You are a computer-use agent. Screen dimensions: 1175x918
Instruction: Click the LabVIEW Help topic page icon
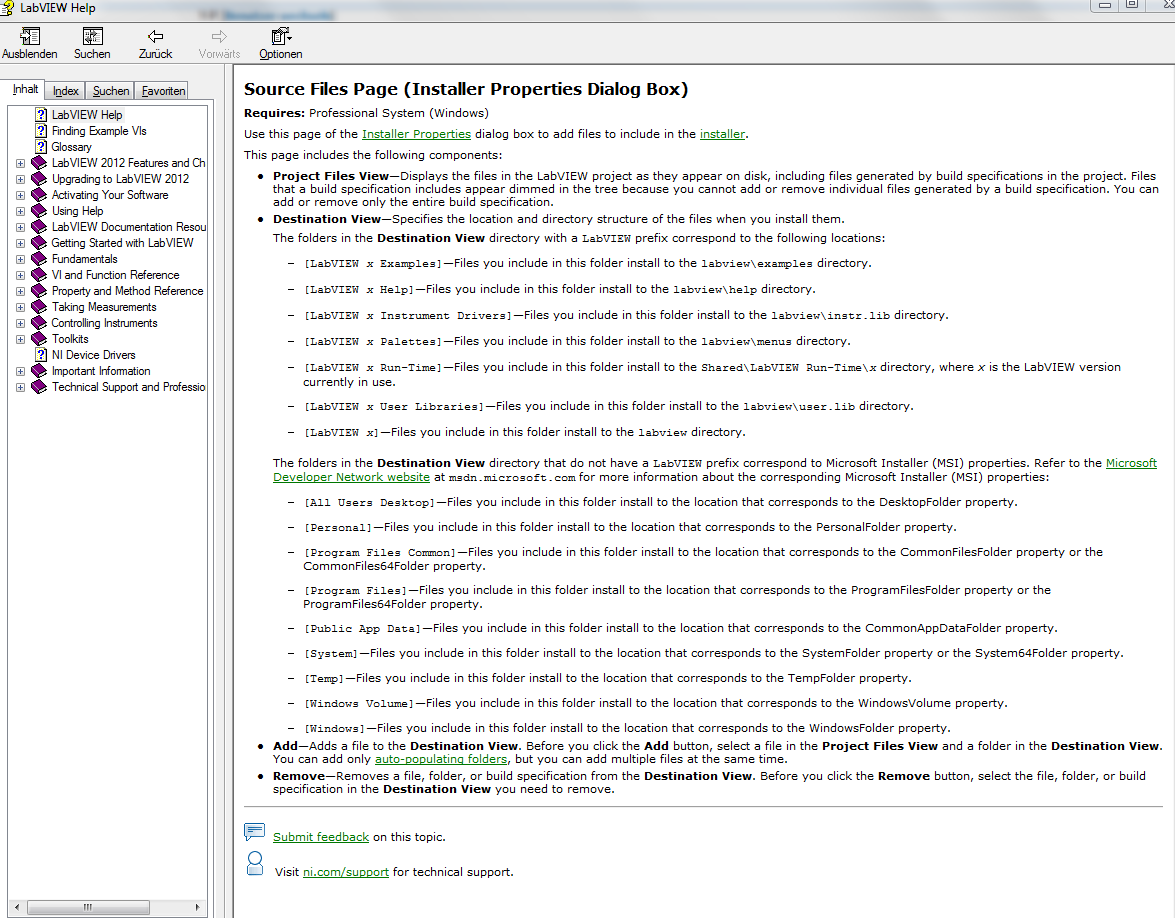click(41, 115)
